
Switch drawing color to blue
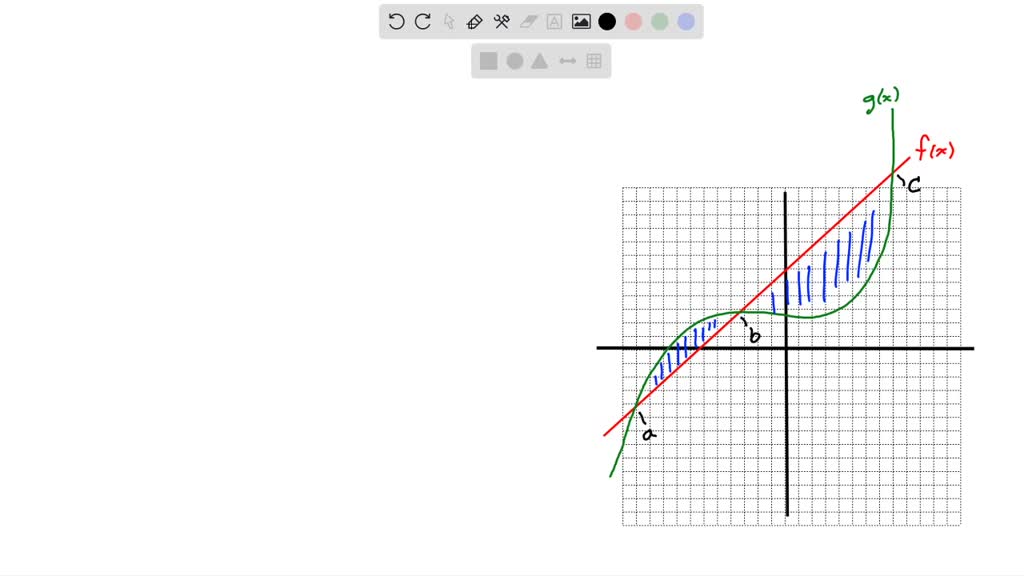coord(686,21)
